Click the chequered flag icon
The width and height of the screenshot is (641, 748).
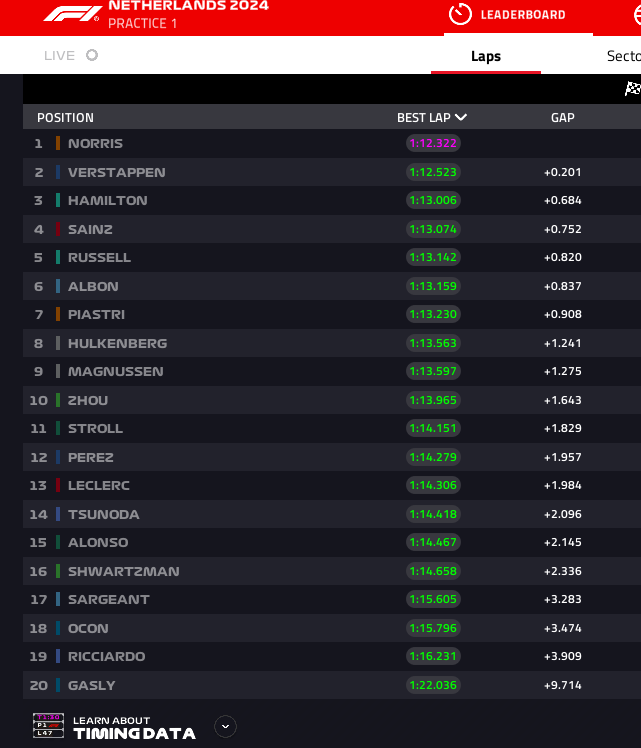[633, 89]
